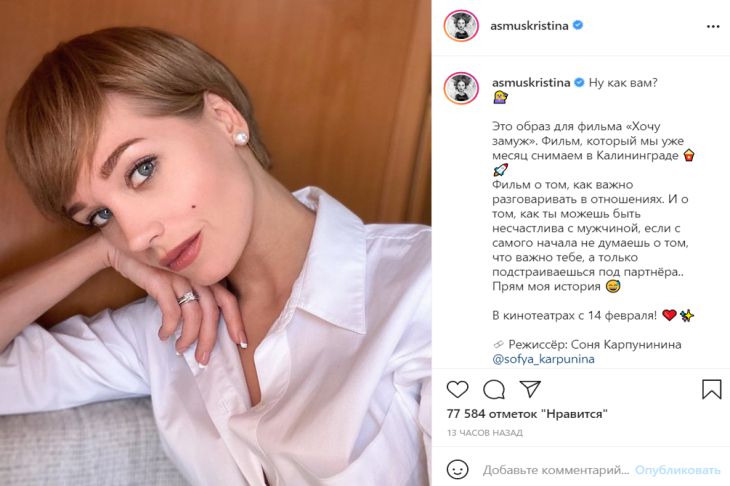Image resolution: width=730 pixels, height=486 pixels.
Task: Click the caption profile avatar
Action: coord(461,88)
